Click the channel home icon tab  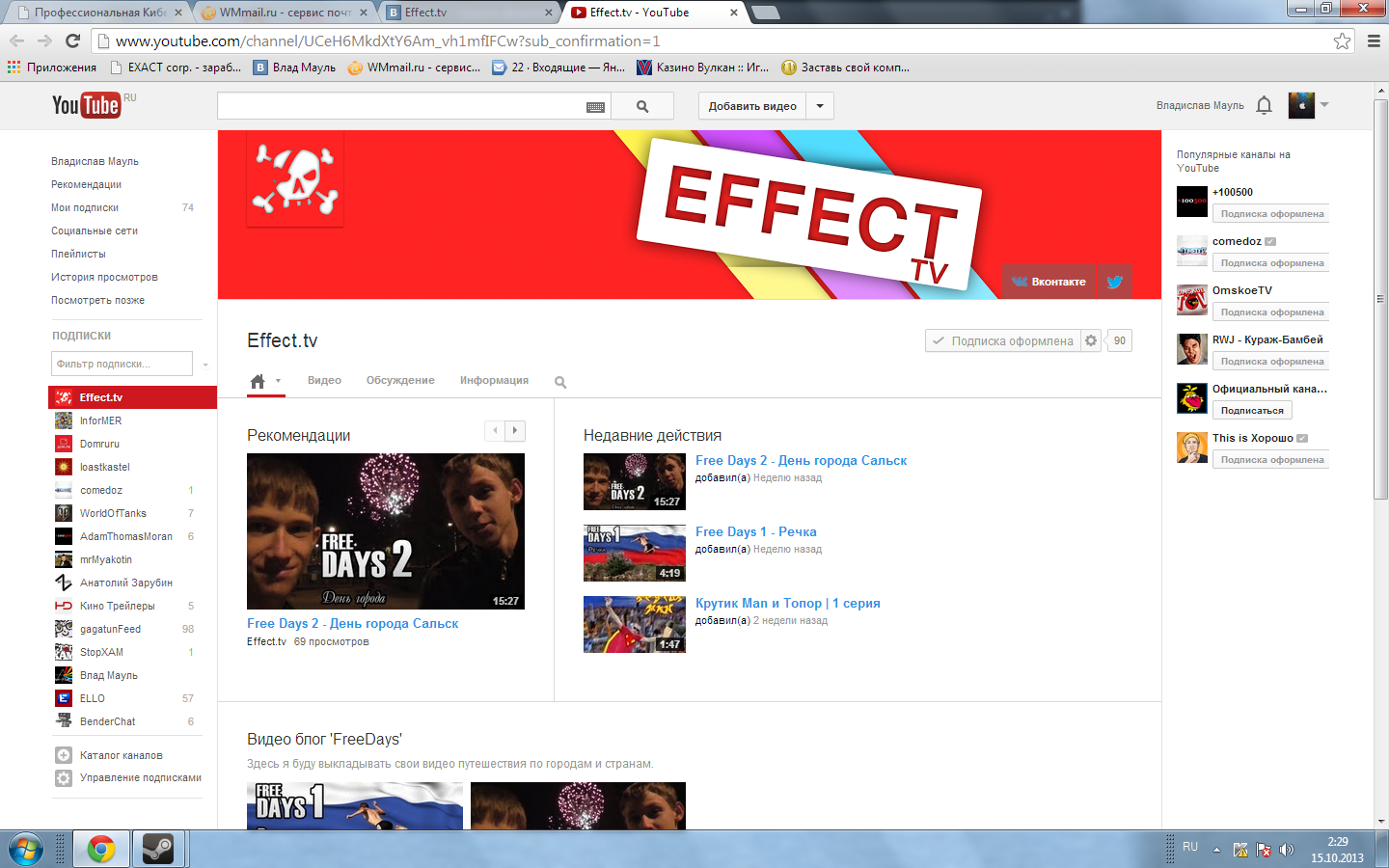[x=258, y=381]
